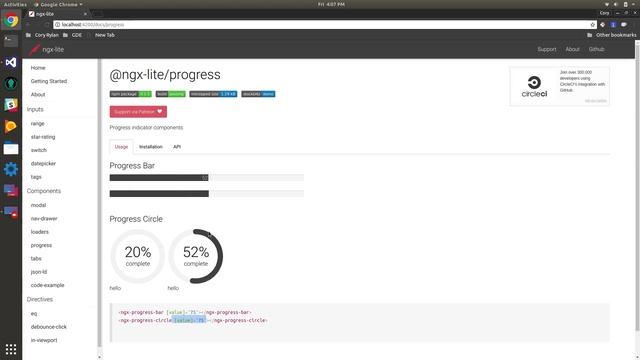Click the minzipped size badge
The width and height of the screenshot is (640, 360).
(213, 94)
